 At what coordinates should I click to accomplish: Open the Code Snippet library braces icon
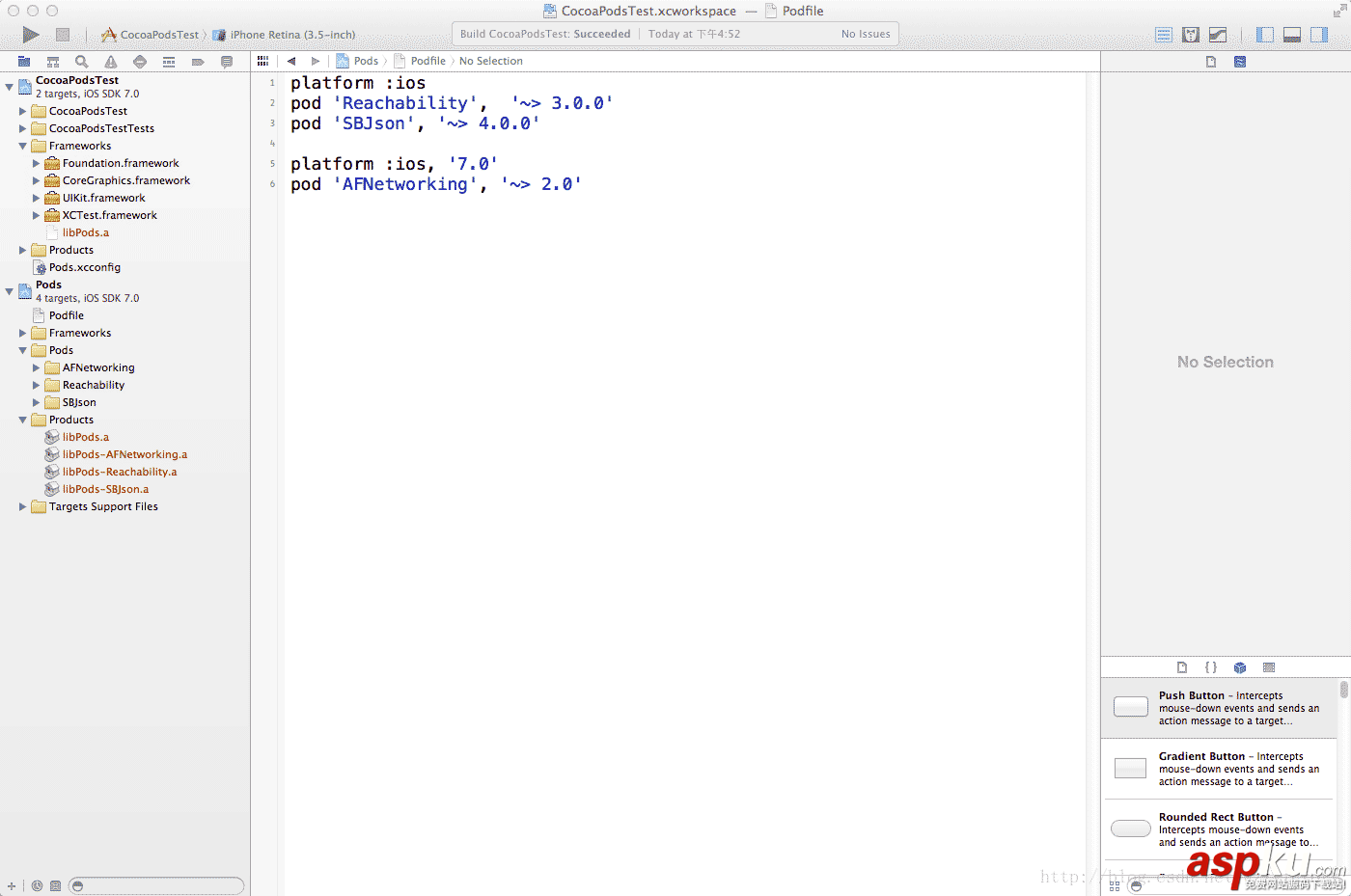[1211, 666]
